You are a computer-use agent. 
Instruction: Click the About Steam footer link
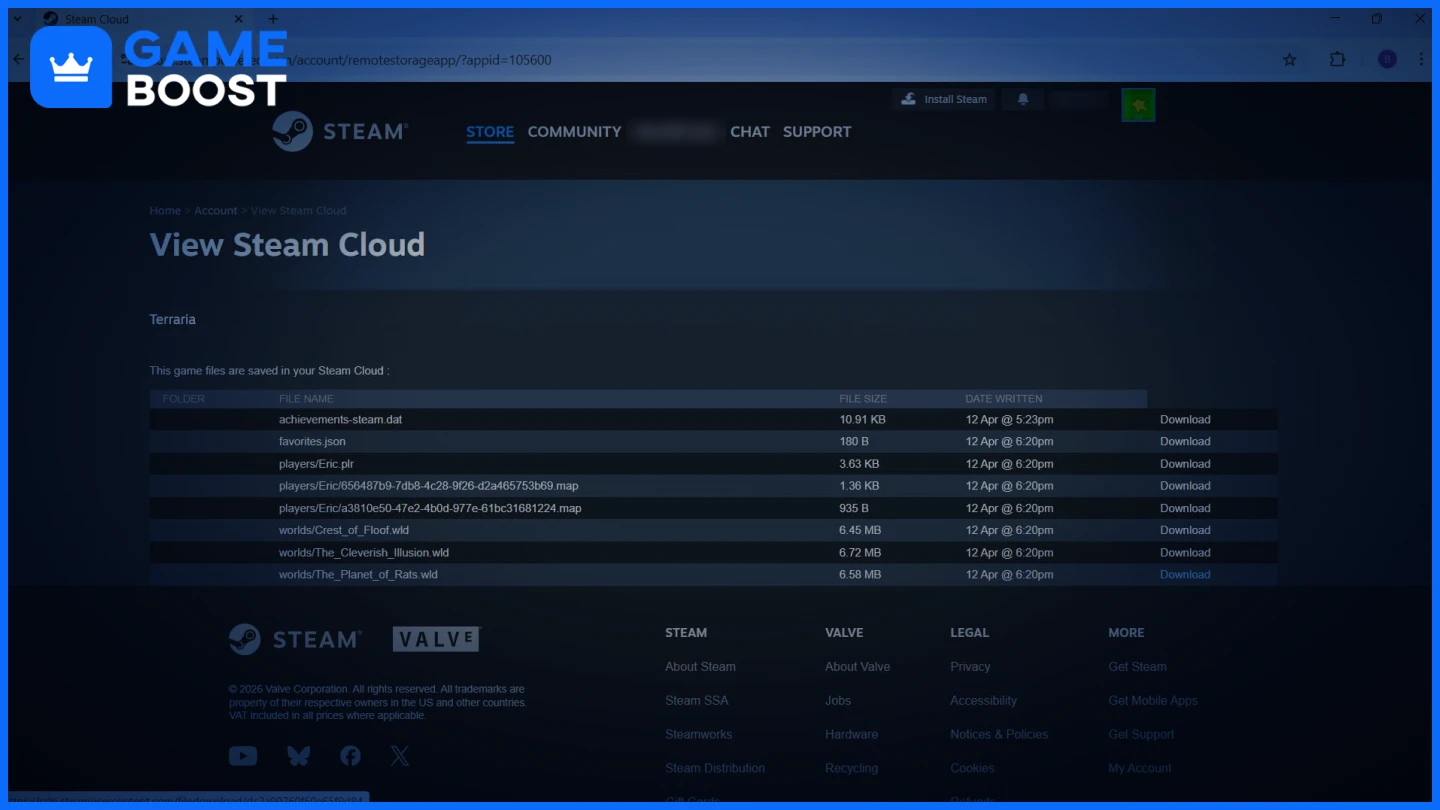pos(700,666)
